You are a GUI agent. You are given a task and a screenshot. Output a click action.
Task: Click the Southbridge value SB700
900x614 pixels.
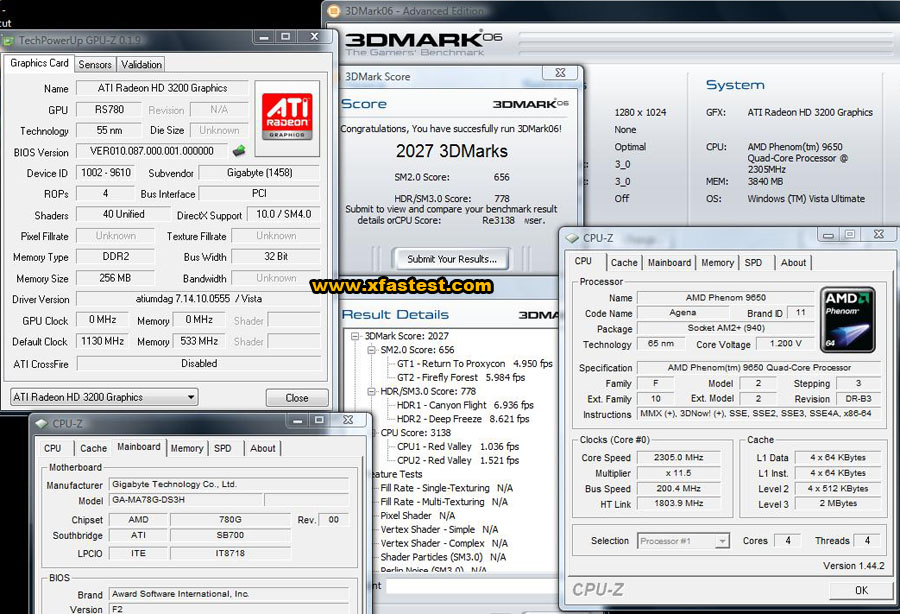click(x=230, y=535)
